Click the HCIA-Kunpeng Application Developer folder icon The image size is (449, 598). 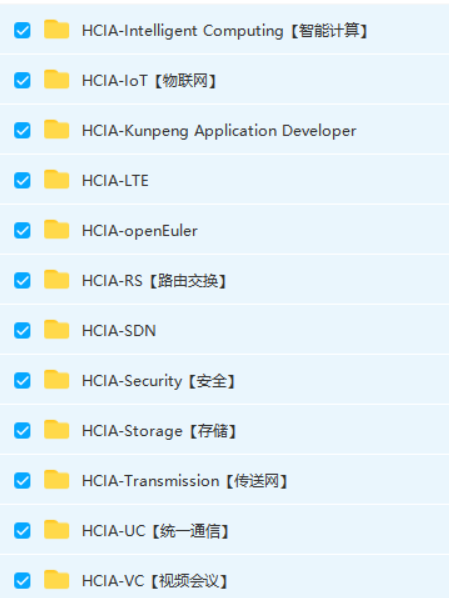pos(56,130)
